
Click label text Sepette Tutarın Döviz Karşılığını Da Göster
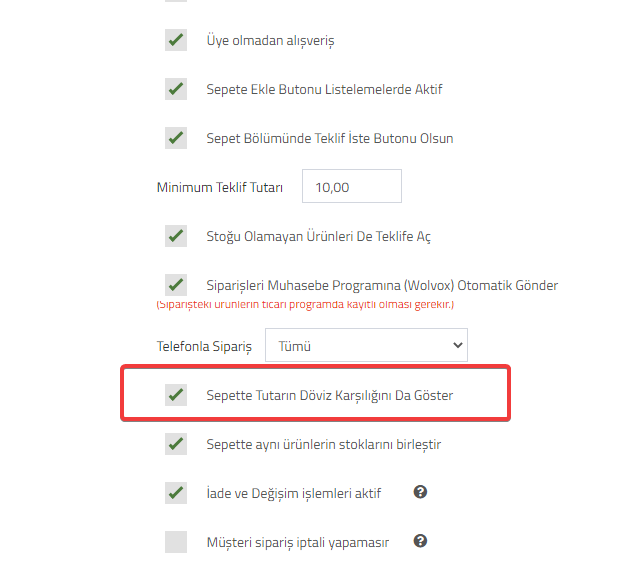coord(330,395)
